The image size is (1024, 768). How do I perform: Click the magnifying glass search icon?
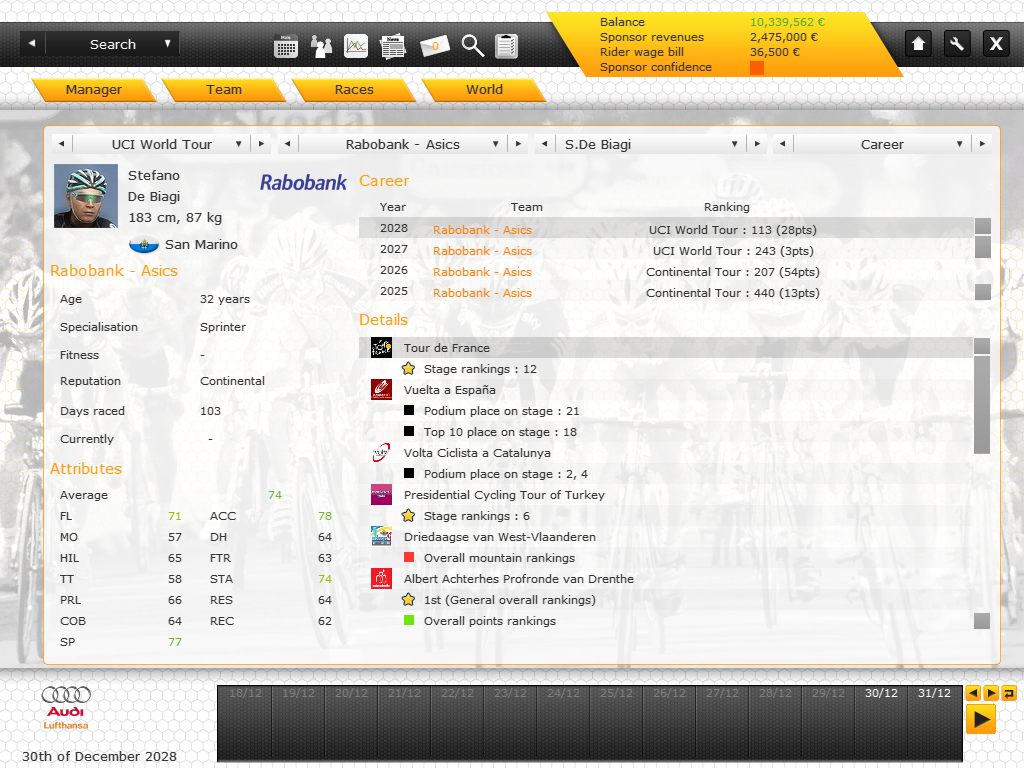tap(473, 45)
